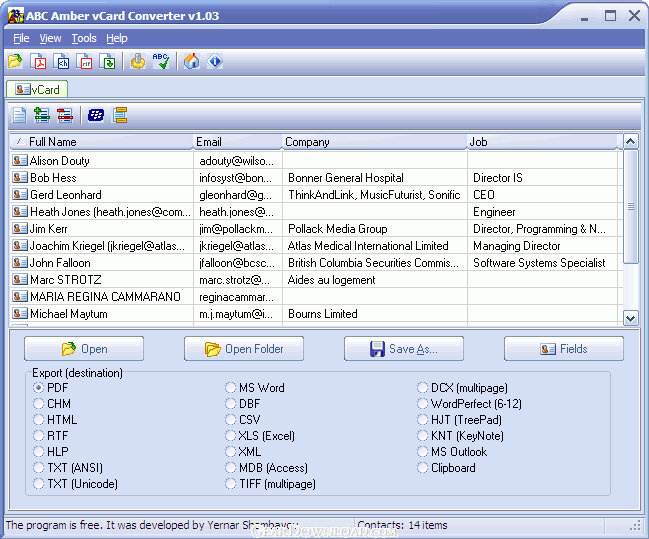649x539 pixels.
Task: Open options via the gear toolbar icon
Action: click(x=138, y=61)
